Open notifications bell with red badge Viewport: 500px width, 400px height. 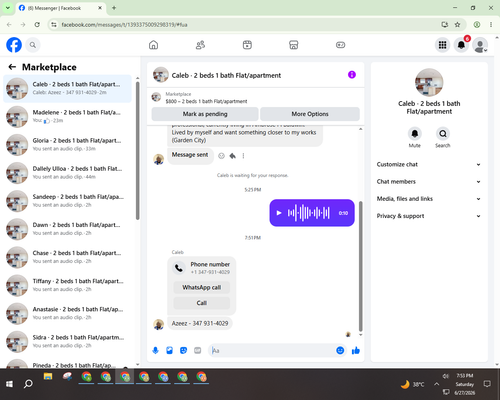(x=461, y=45)
